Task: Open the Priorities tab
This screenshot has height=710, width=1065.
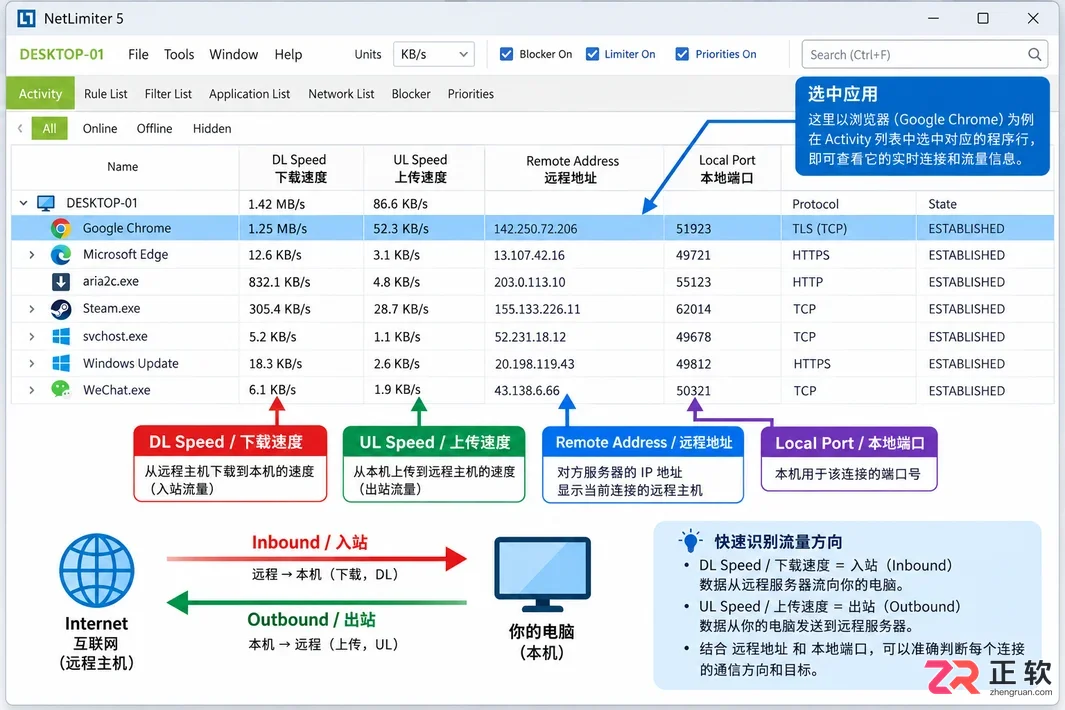Action: pyautogui.click(x=471, y=94)
